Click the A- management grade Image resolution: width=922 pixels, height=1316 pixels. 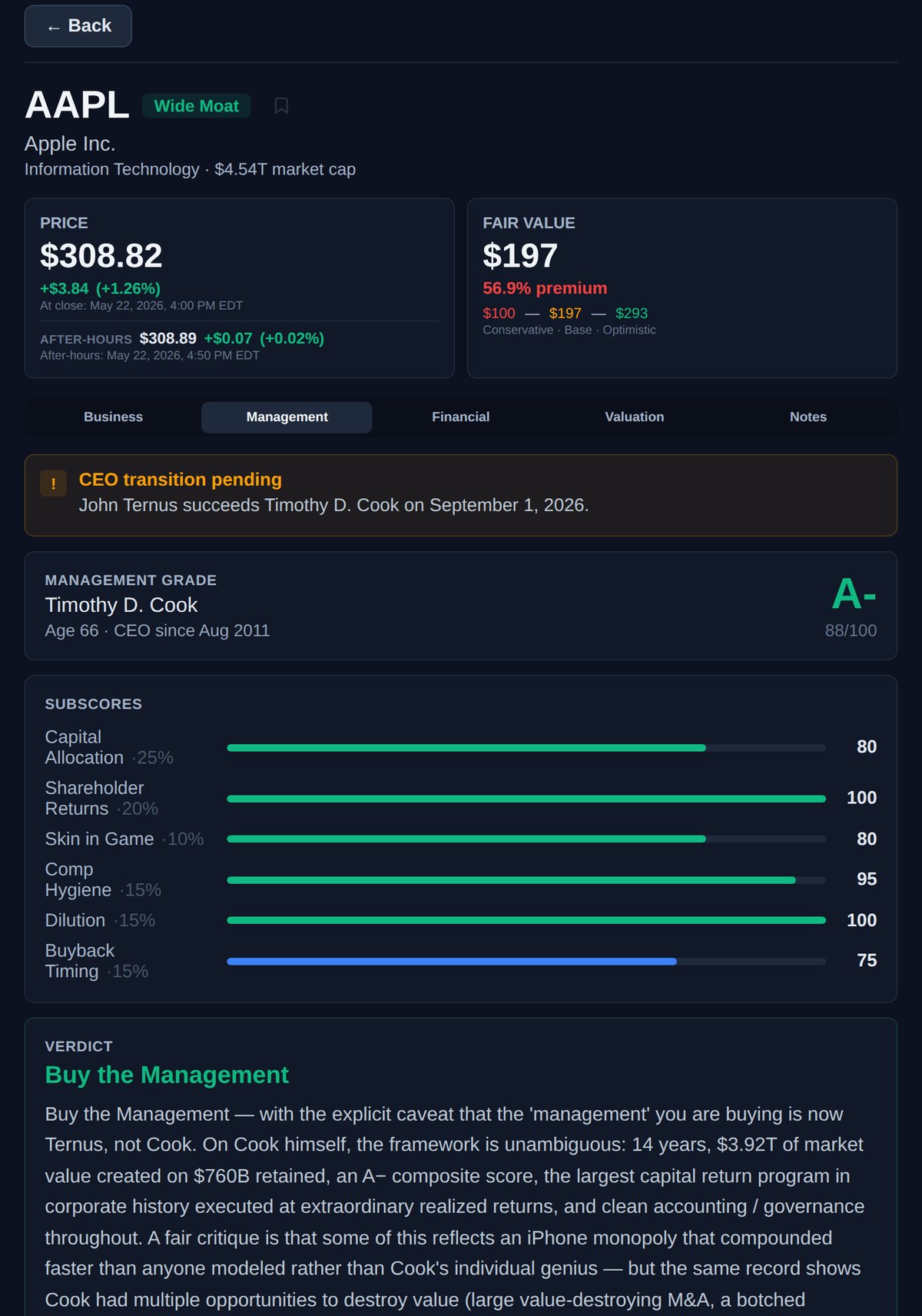click(854, 594)
